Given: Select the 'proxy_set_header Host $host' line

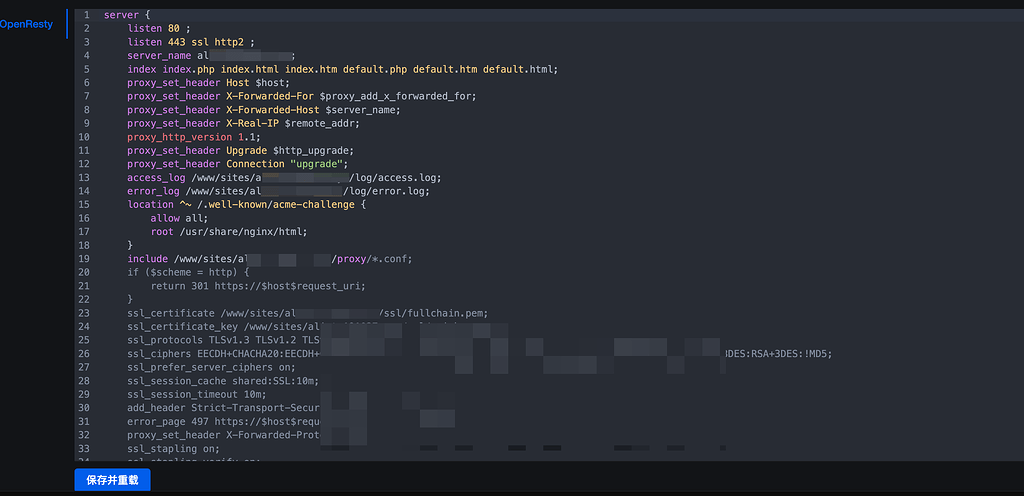Looking at the screenshot, I should [x=208, y=83].
